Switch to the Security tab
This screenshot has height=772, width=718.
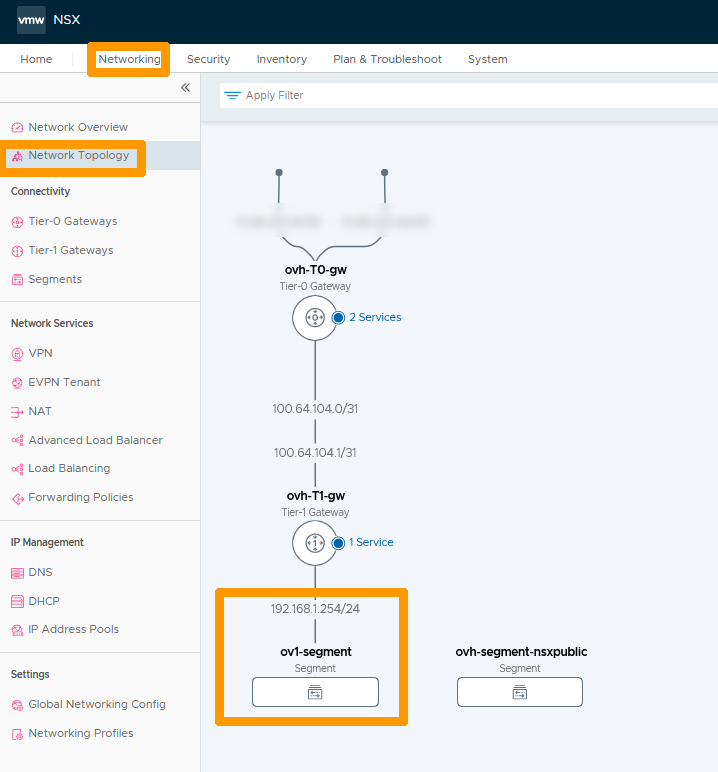pyautogui.click(x=208, y=59)
